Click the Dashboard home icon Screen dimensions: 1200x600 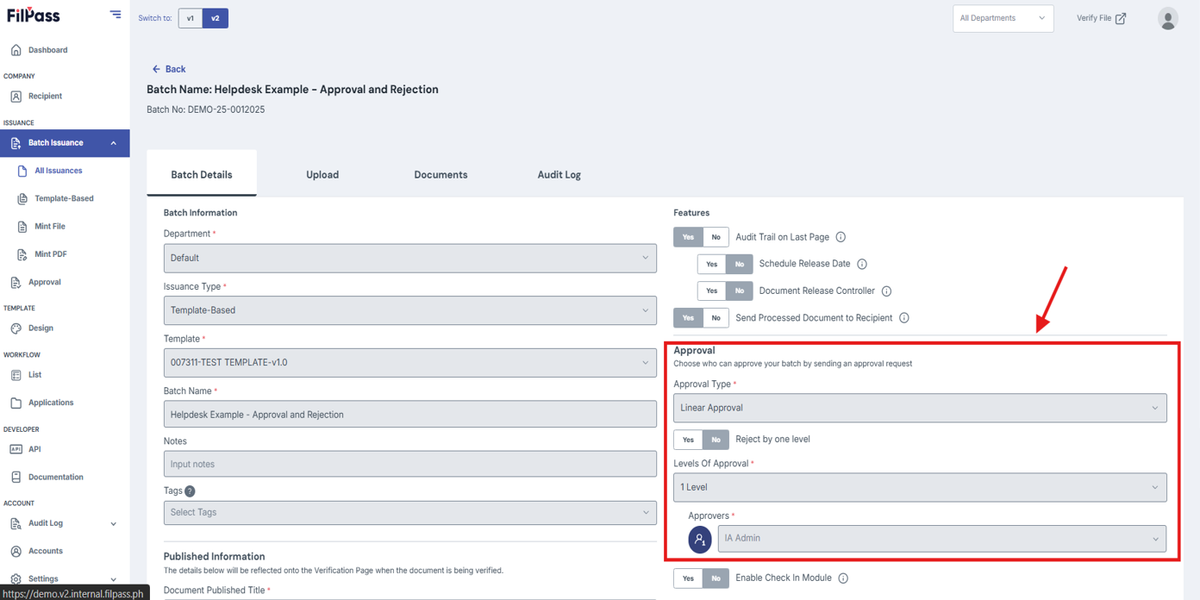16,50
